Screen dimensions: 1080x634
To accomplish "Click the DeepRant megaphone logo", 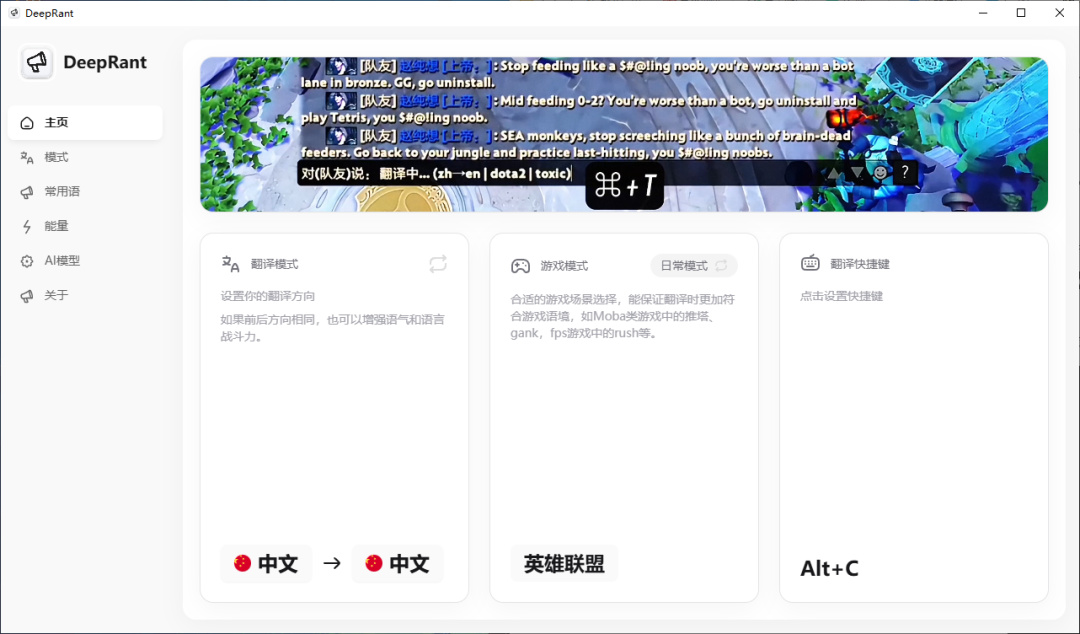I will (37, 62).
